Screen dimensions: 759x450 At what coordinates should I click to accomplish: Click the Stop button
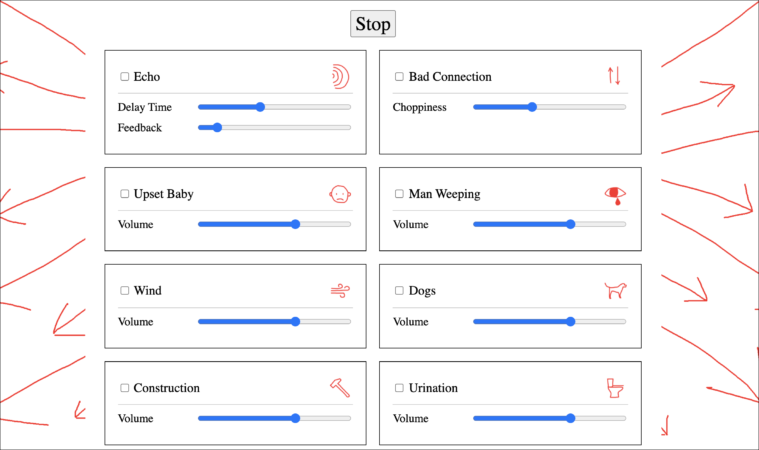tap(373, 24)
